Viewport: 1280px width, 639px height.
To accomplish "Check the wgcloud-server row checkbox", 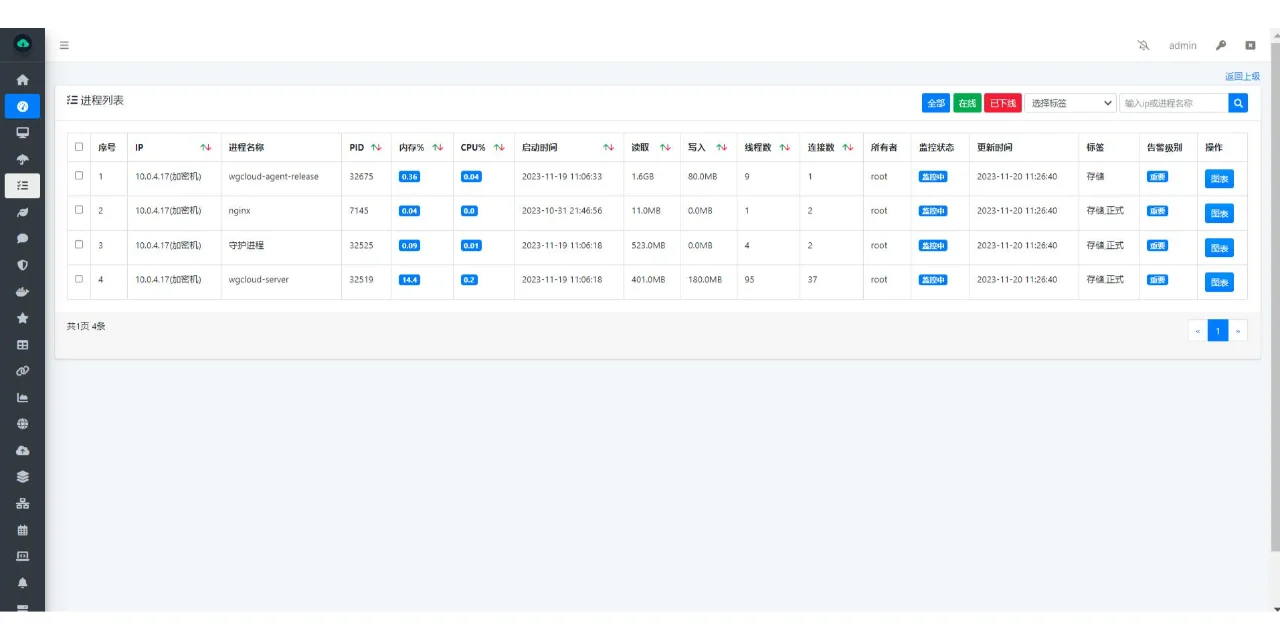I will pos(79,279).
